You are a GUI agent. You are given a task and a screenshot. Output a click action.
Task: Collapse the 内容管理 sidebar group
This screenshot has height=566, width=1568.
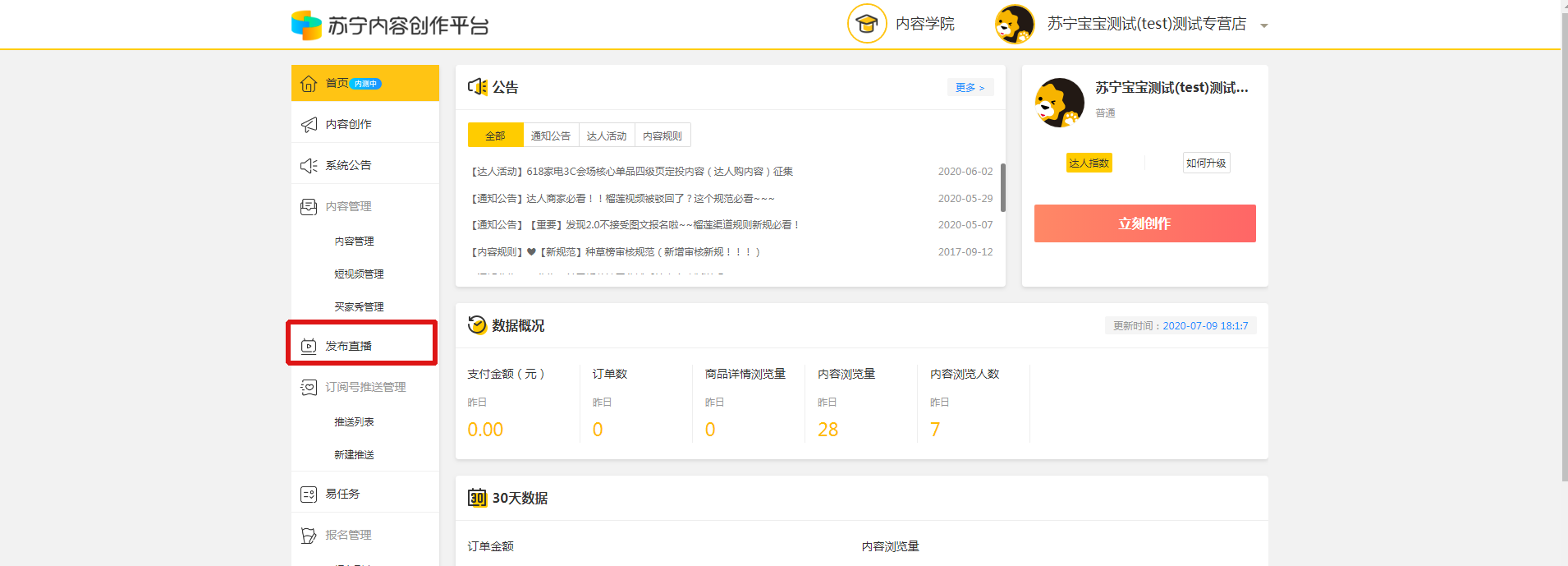[365, 206]
